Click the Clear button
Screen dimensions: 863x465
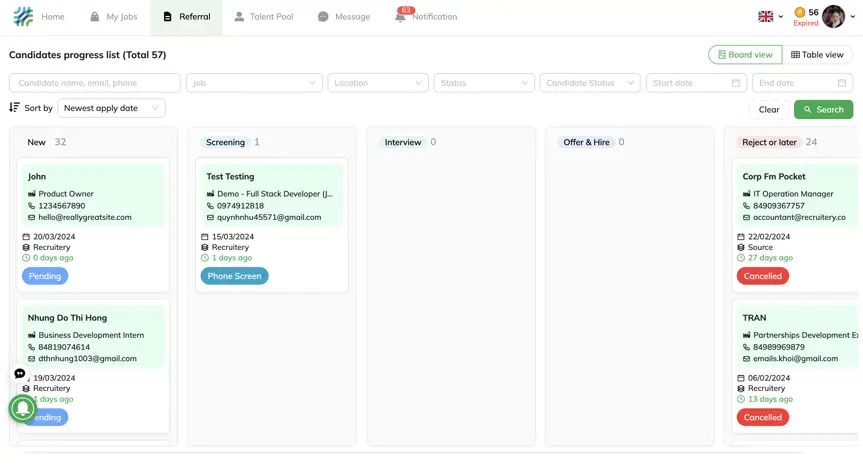coord(769,110)
